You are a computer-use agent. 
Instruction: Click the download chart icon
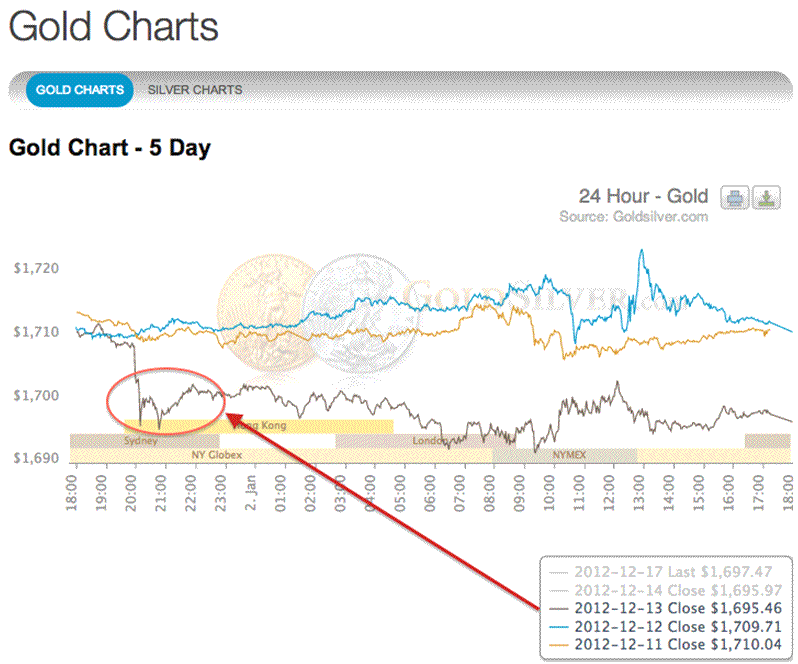(x=765, y=197)
